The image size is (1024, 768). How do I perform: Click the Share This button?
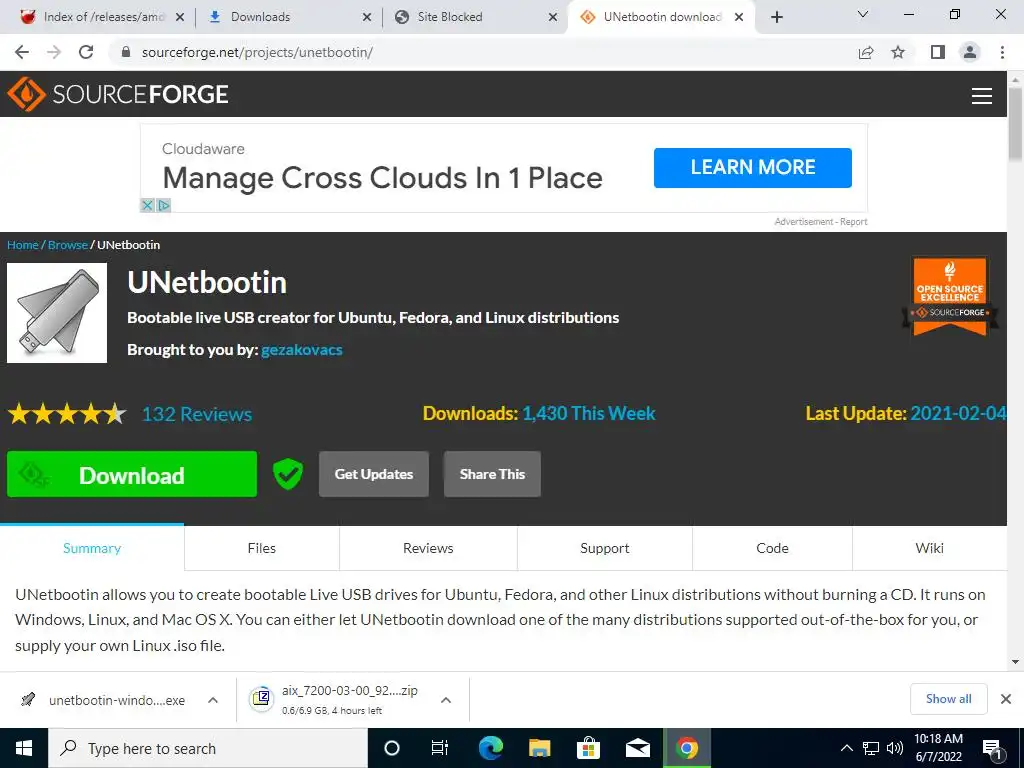click(x=492, y=474)
